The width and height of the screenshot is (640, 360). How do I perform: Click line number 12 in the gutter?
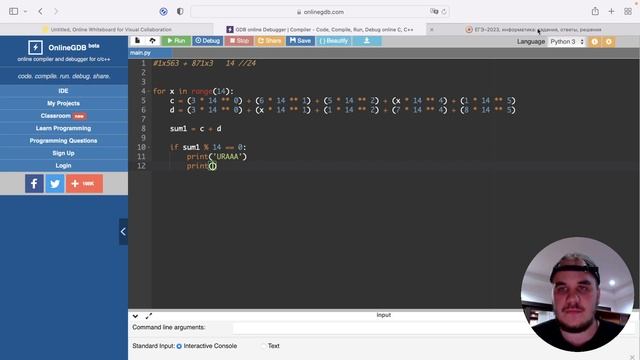pos(141,166)
